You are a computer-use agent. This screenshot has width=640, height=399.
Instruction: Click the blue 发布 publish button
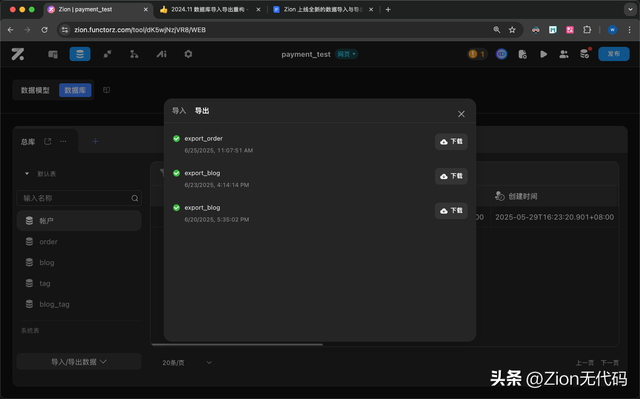pyautogui.click(x=613, y=54)
